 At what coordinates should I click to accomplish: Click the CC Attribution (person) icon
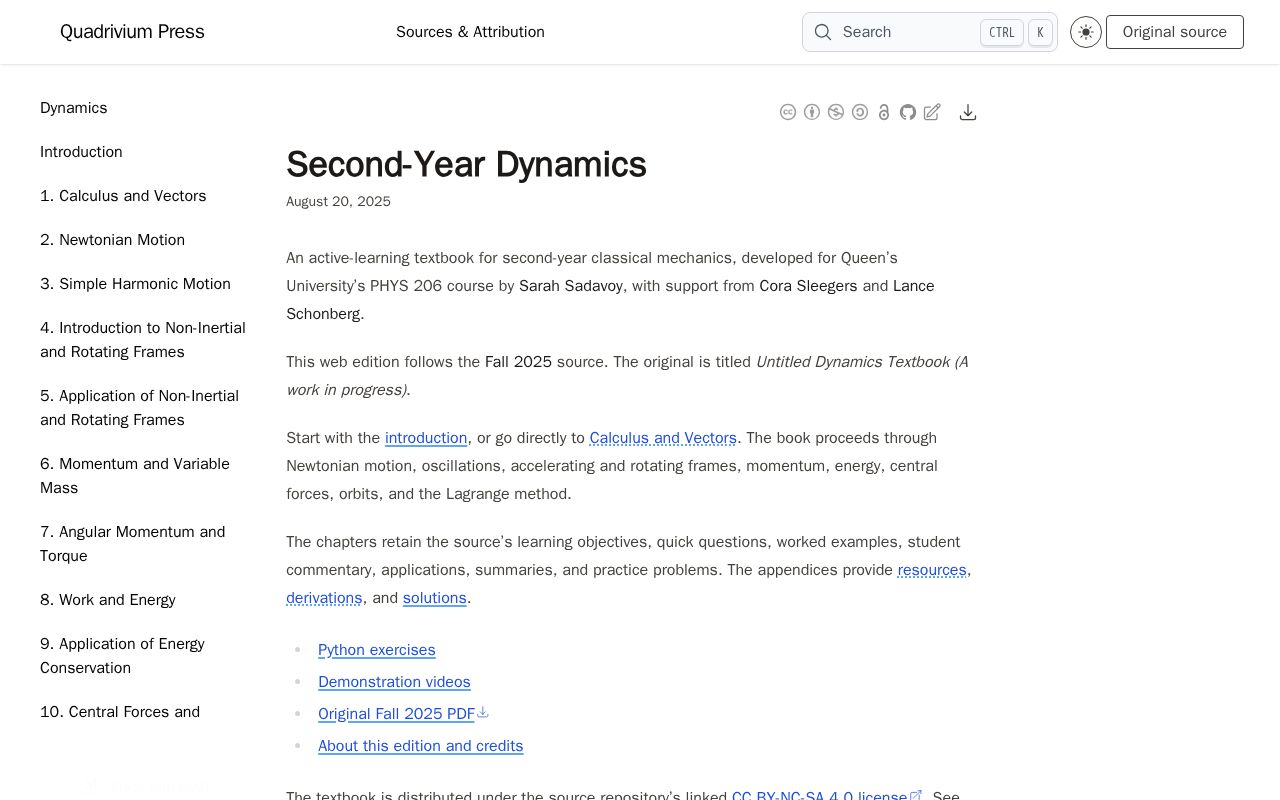point(812,112)
